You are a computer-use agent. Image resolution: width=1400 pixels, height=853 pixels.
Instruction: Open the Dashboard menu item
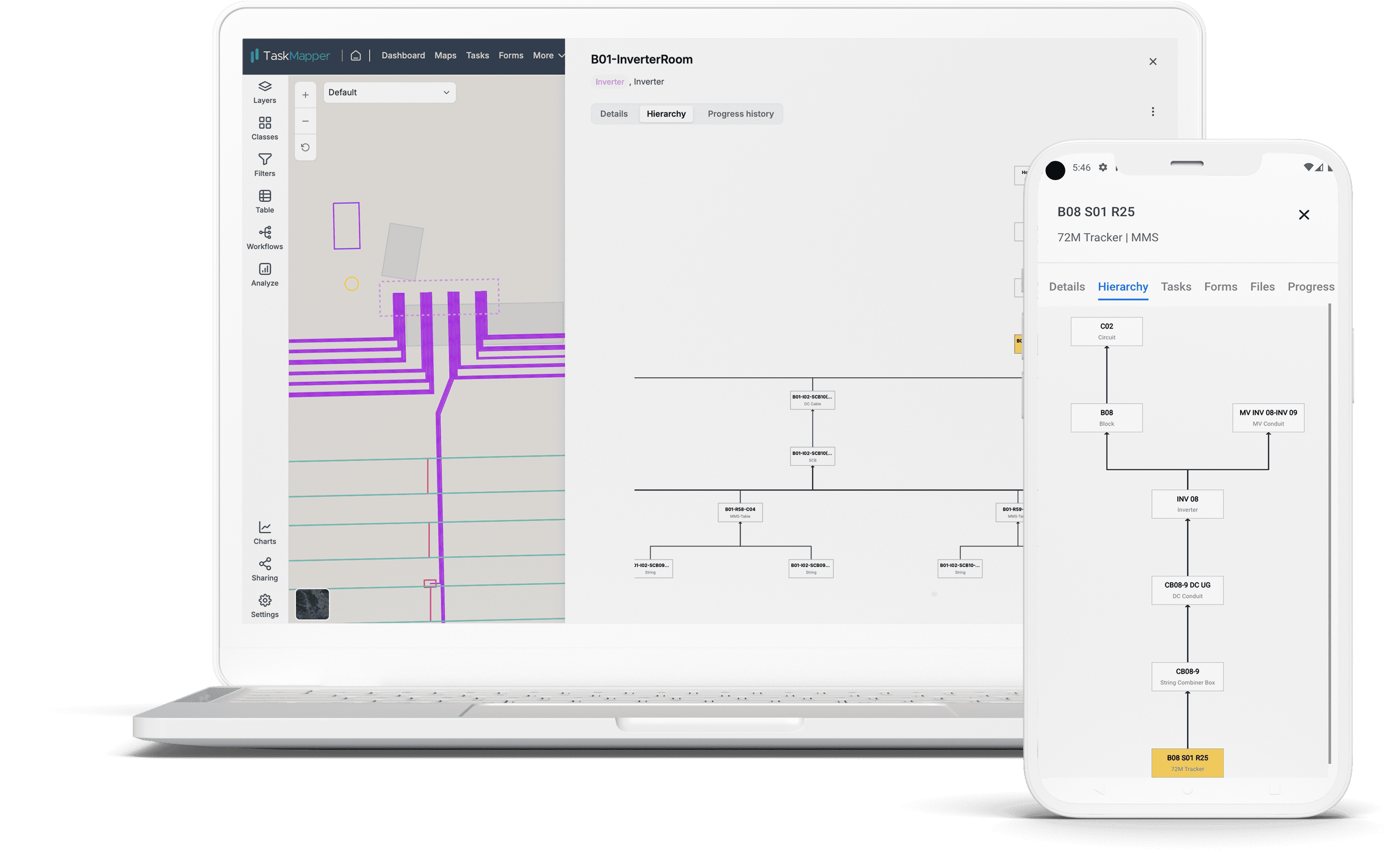[x=403, y=55]
